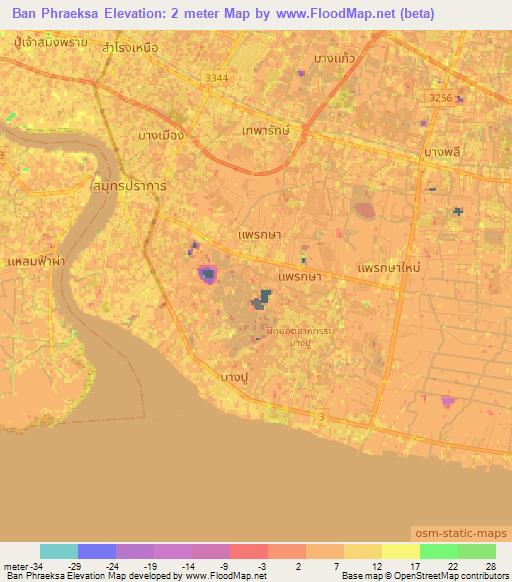This screenshot has height=582, width=512.
Task: Click the legend value '-14'
Action: 188,566
